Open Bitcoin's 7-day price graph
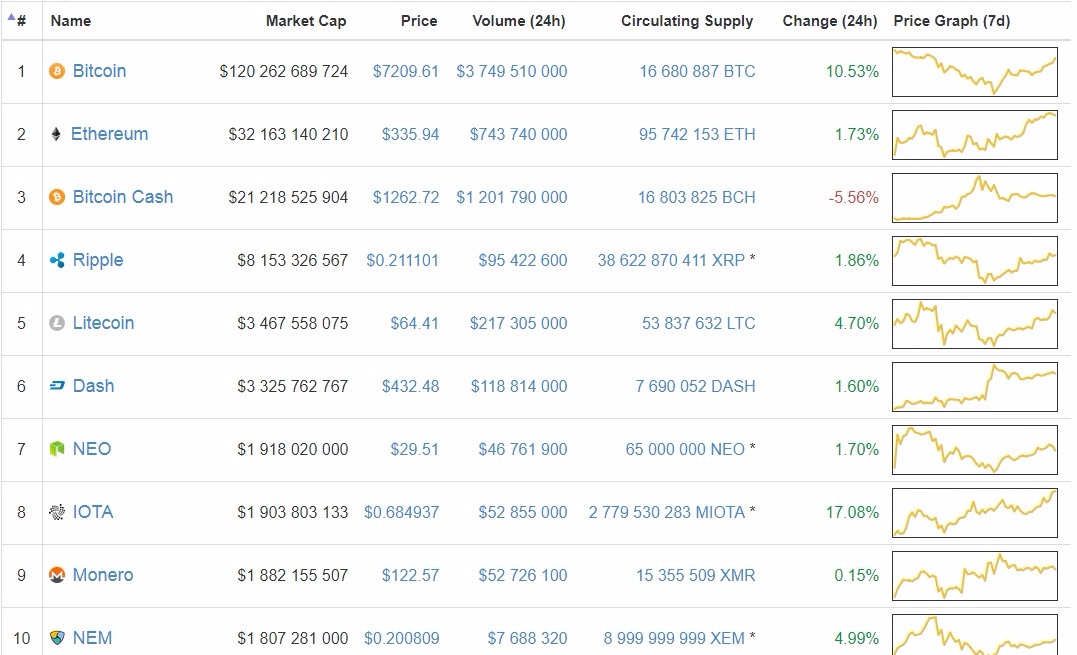Viewport: 1077px width, 655px height. pyautogui.click(x=975, y=71)
